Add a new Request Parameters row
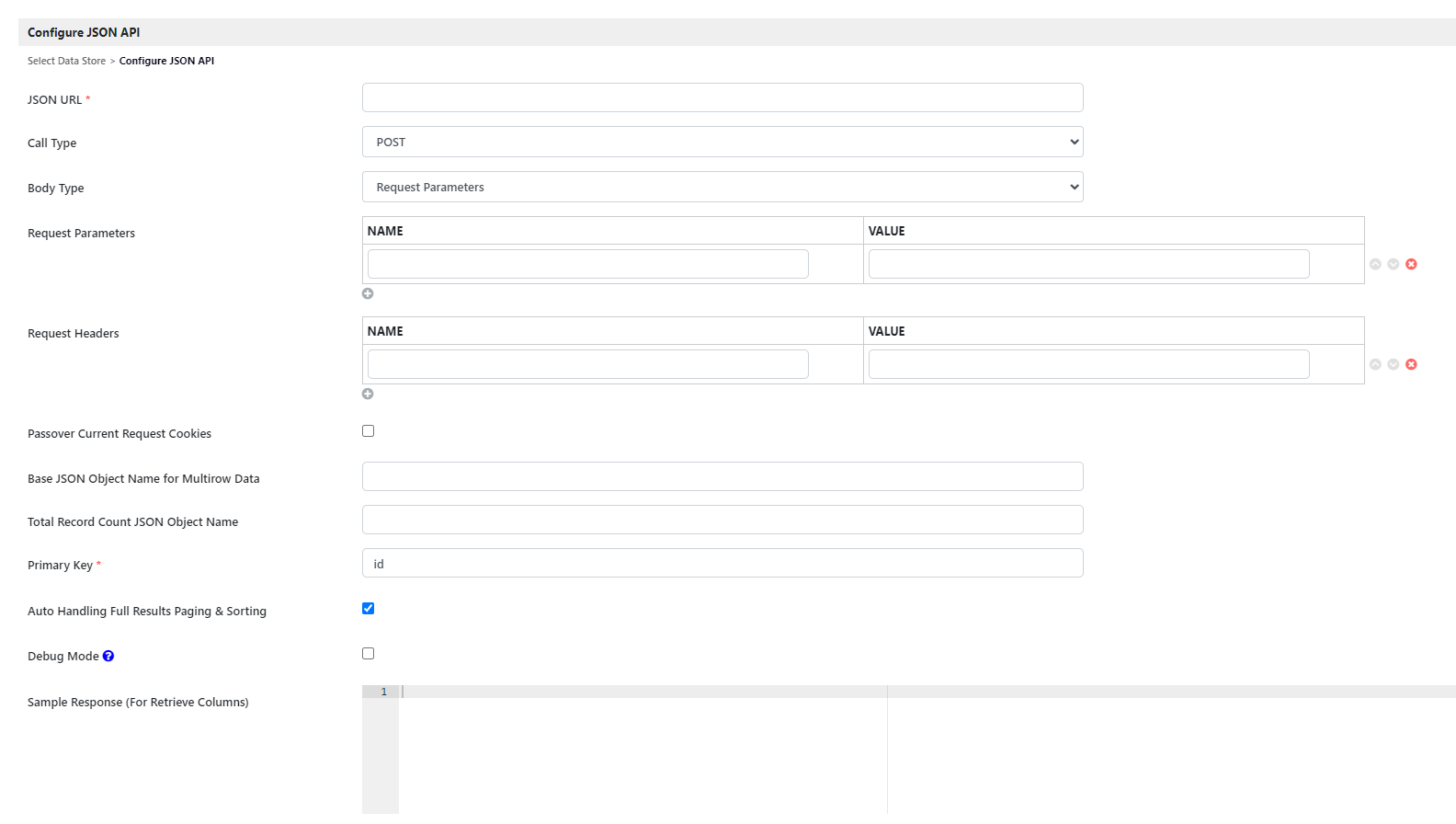This screenshot has height=824, width=1456. coord(368,293)
